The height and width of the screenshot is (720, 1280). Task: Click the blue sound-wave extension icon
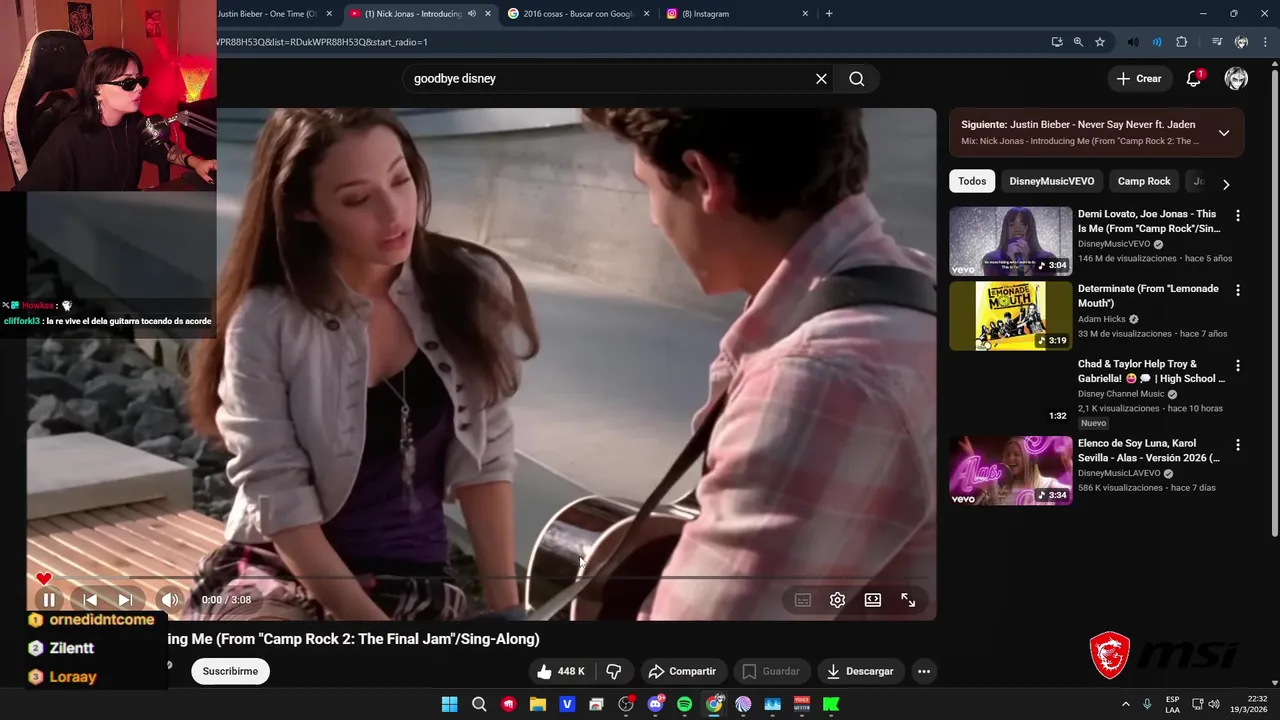[x=1157, y=42]
